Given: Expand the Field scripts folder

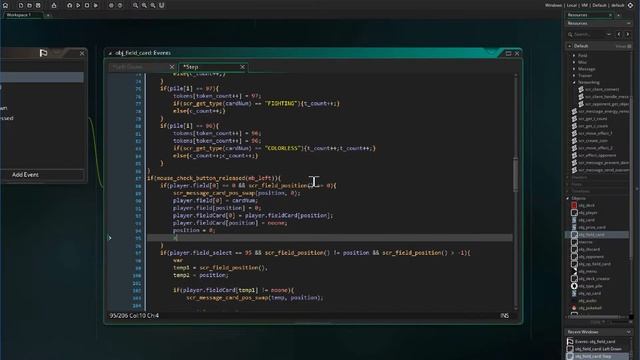Looking at the screenshot, I should click(x=574, y=55).
